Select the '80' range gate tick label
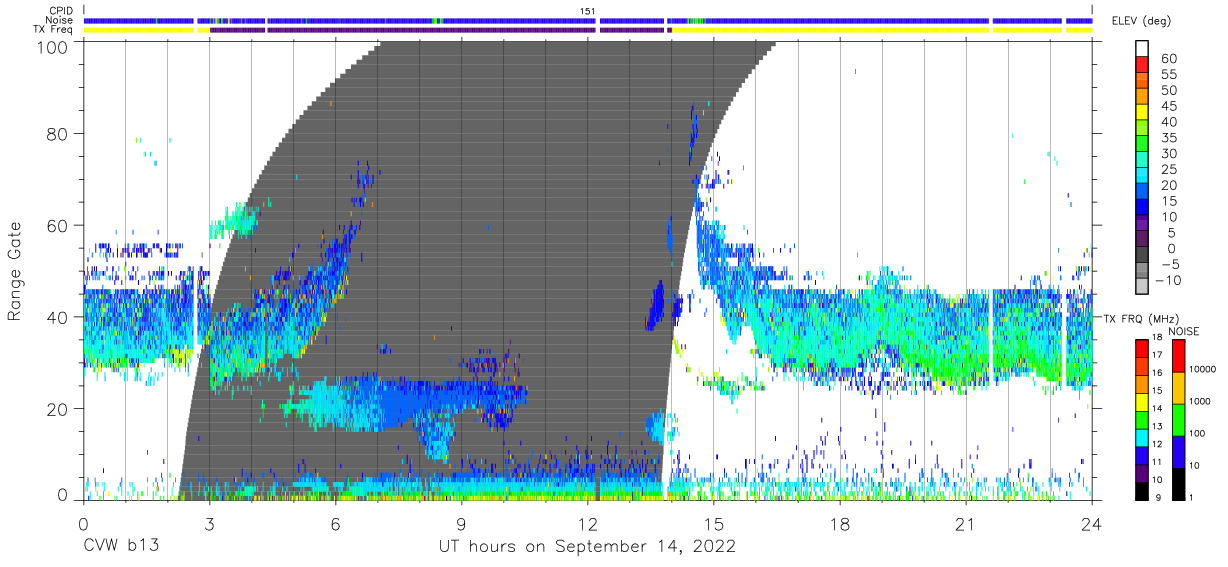This screenshot has height=567, width=1228. click(58, 134)
